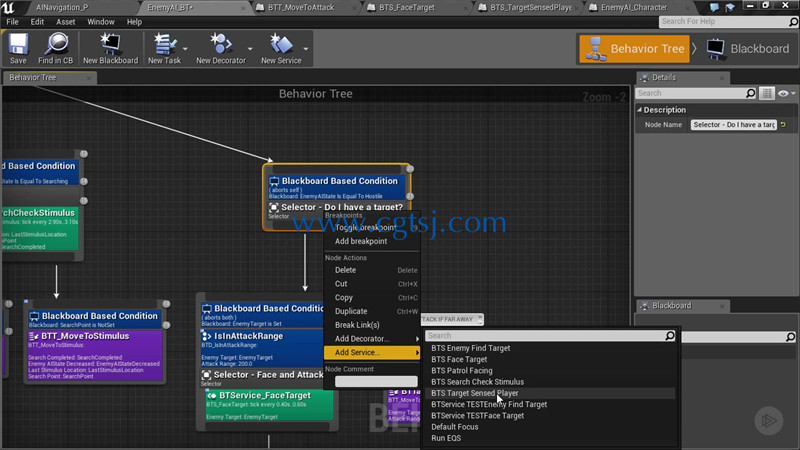Switch to Blackboard mode button

click(x=748, y=49)
